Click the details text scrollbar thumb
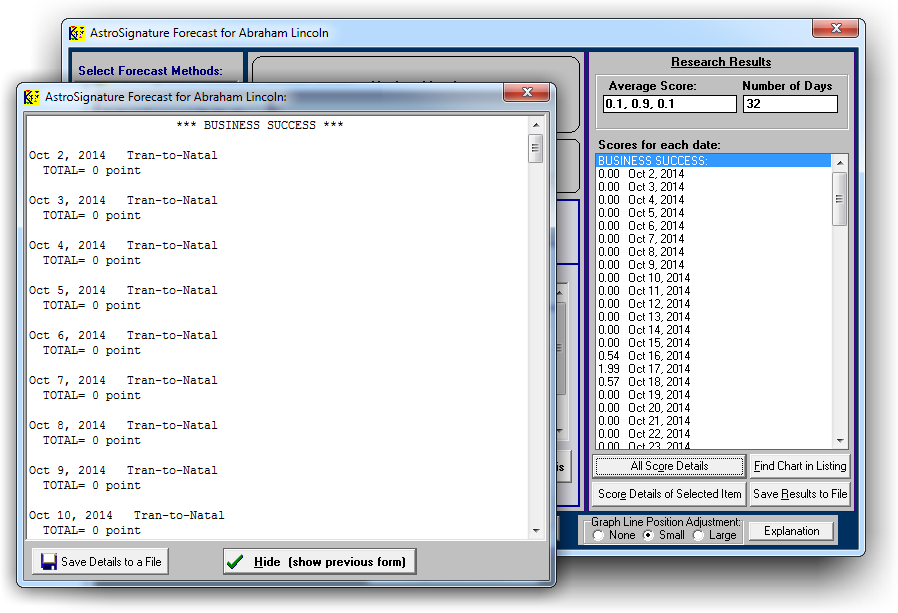The height and width of the screenshot is (613, 898). [x=536, y=148]
